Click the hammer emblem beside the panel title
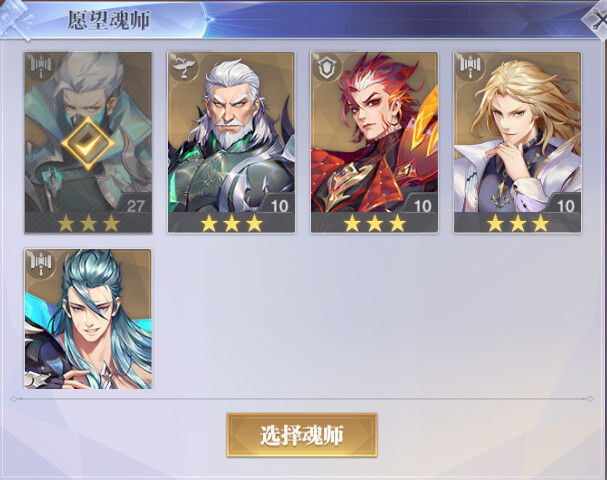 click(x=16, y=20)
